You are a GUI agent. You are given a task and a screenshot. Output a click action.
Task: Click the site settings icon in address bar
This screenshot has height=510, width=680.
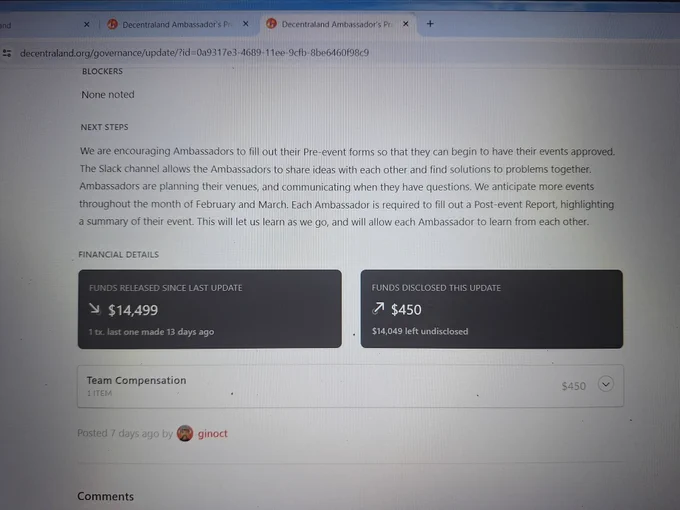coord(7,53)
